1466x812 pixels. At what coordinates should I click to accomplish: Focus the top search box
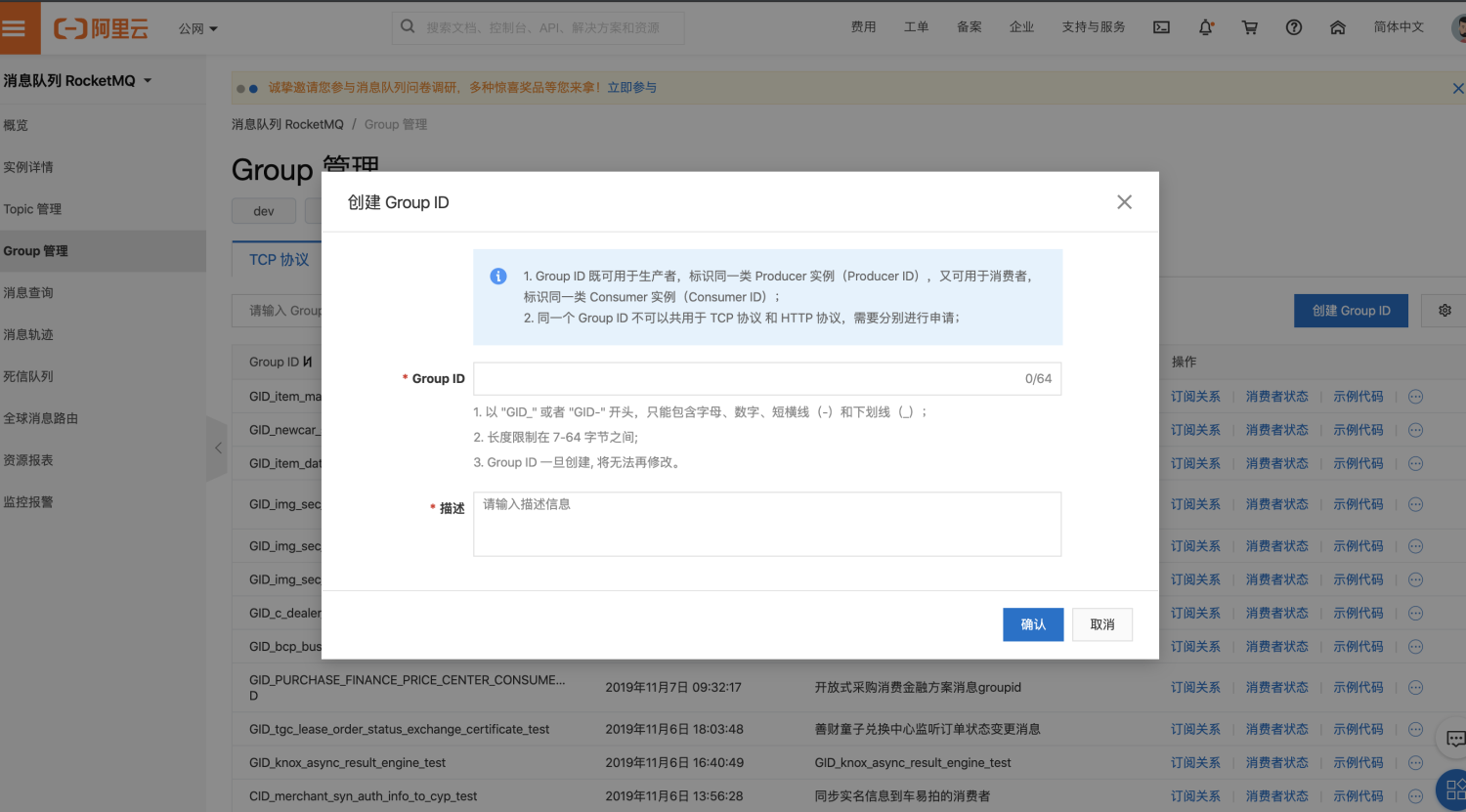(538, 27)
